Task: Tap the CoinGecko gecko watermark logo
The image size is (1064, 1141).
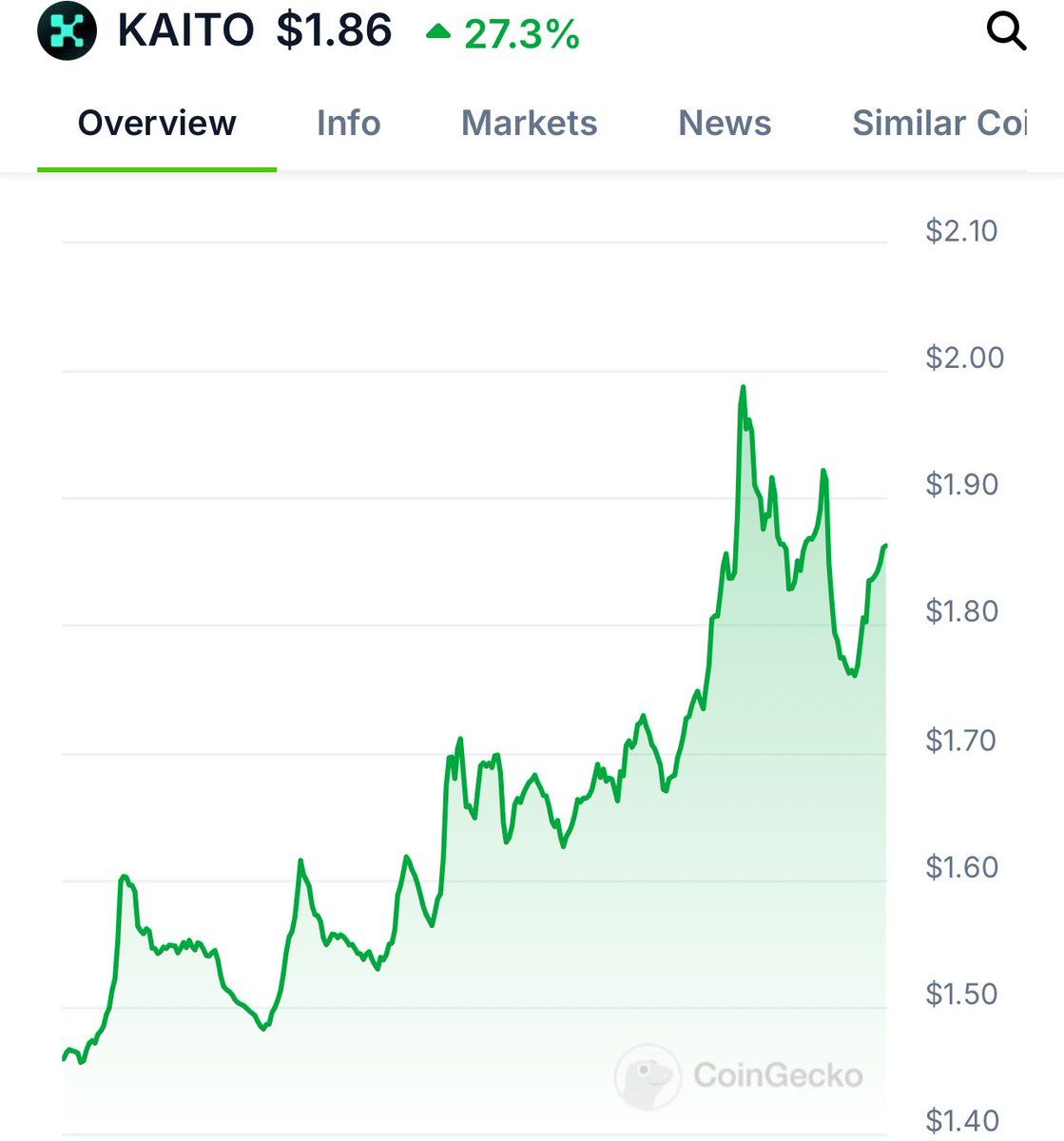Action: tap(648, 1076)
